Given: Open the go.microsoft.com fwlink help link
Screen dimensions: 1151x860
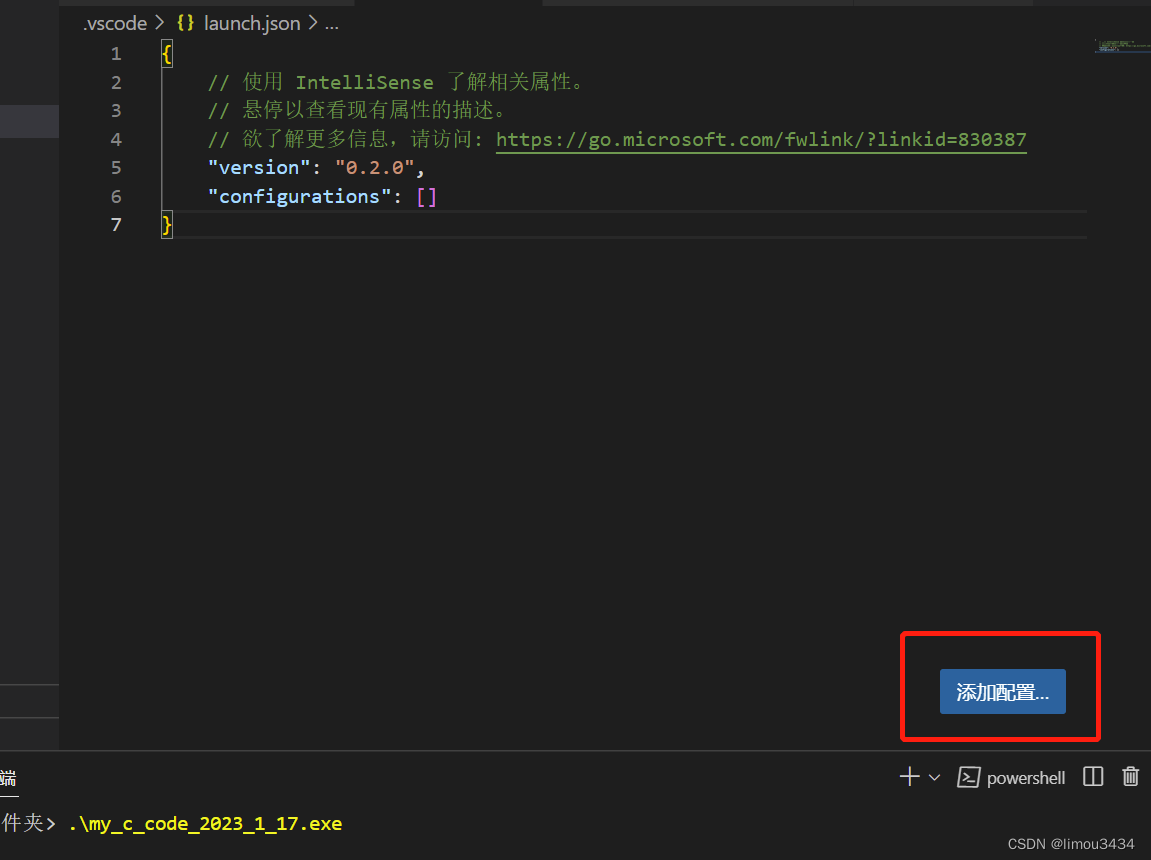Looking at the screenshot, I should click(x=760, y=139).
